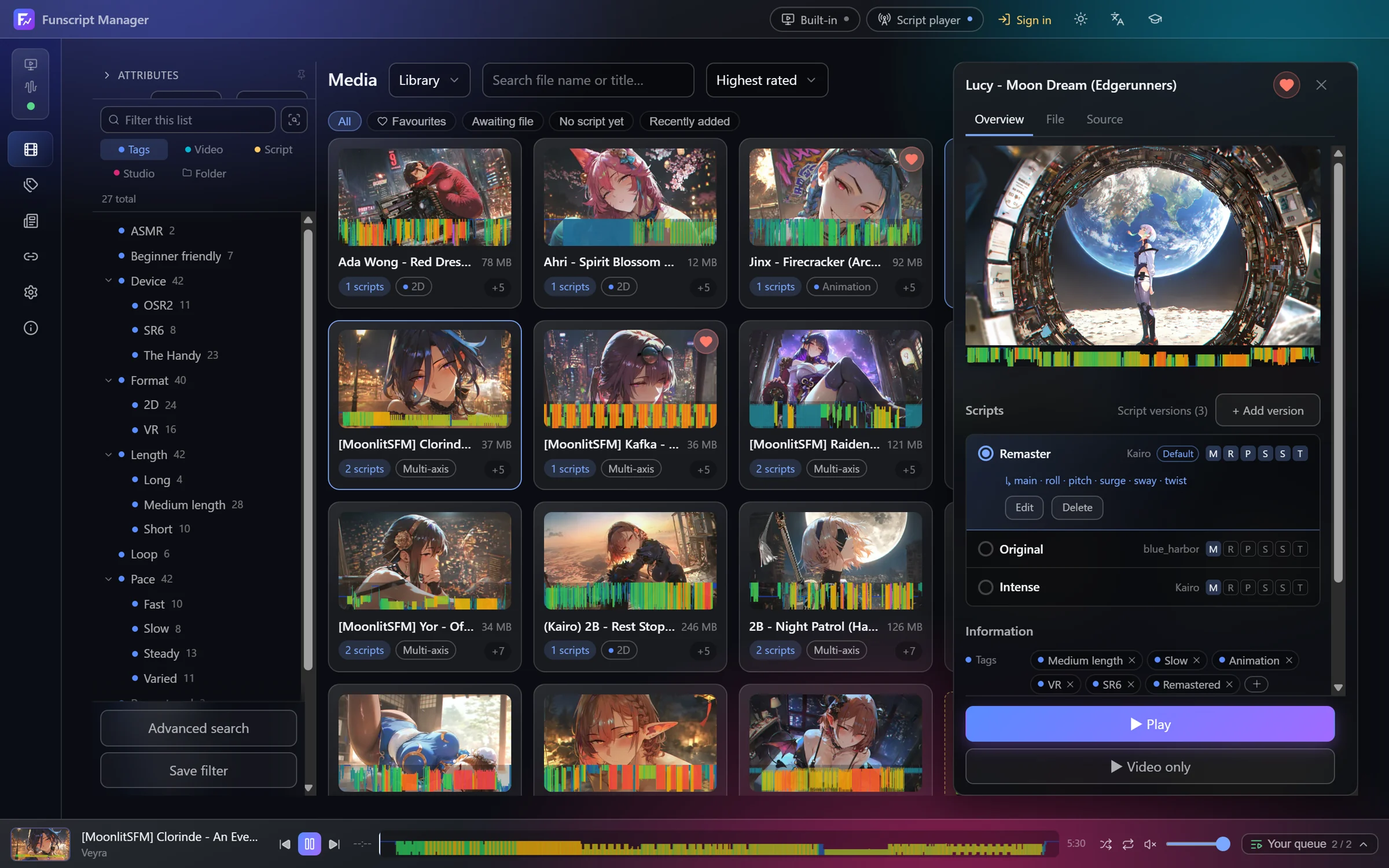Select the Script attribute tab

273,149
